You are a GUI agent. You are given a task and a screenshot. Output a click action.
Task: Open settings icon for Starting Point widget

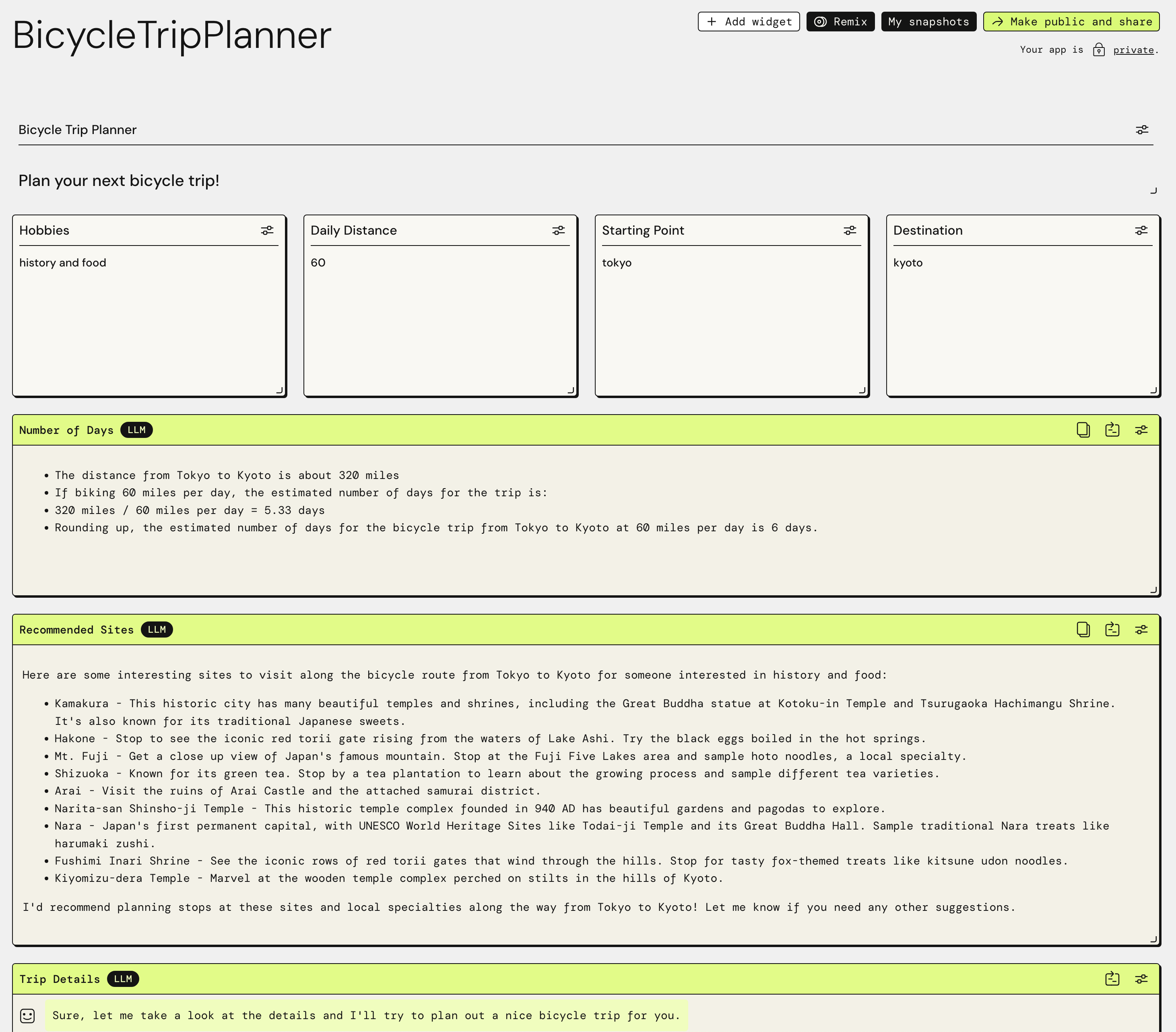pos(850,231)
